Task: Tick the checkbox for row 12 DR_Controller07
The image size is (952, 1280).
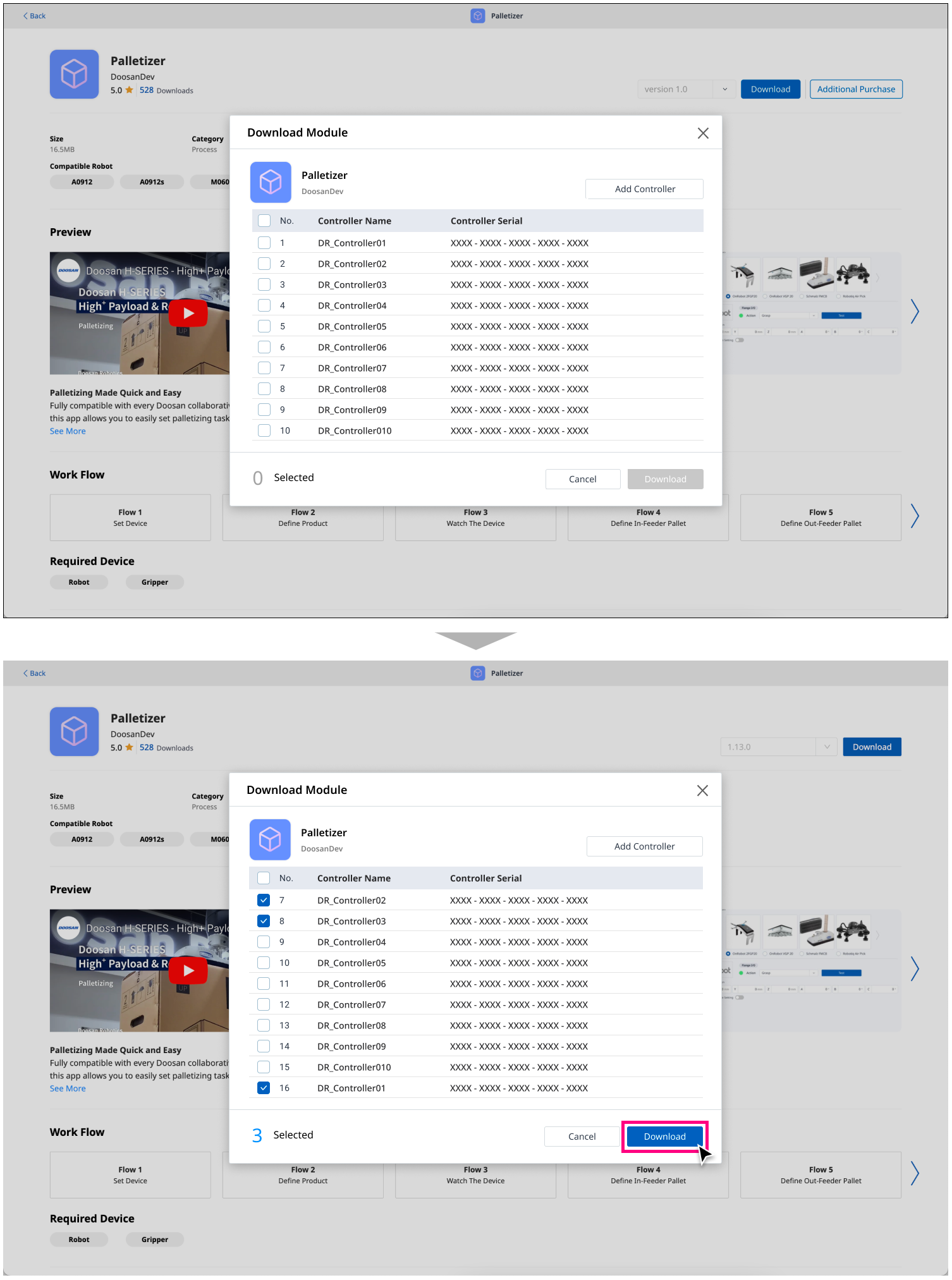Action: pyautogui.click(x=264, y=1004)
